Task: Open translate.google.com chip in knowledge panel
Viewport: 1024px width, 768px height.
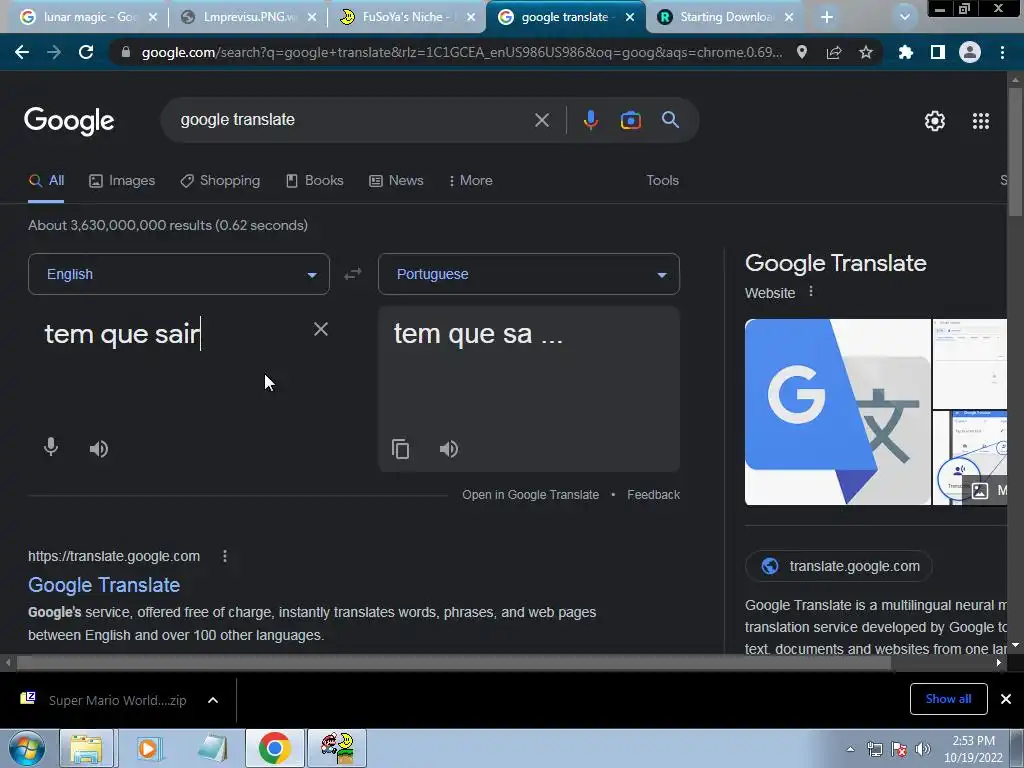Action: click(839, 566)
